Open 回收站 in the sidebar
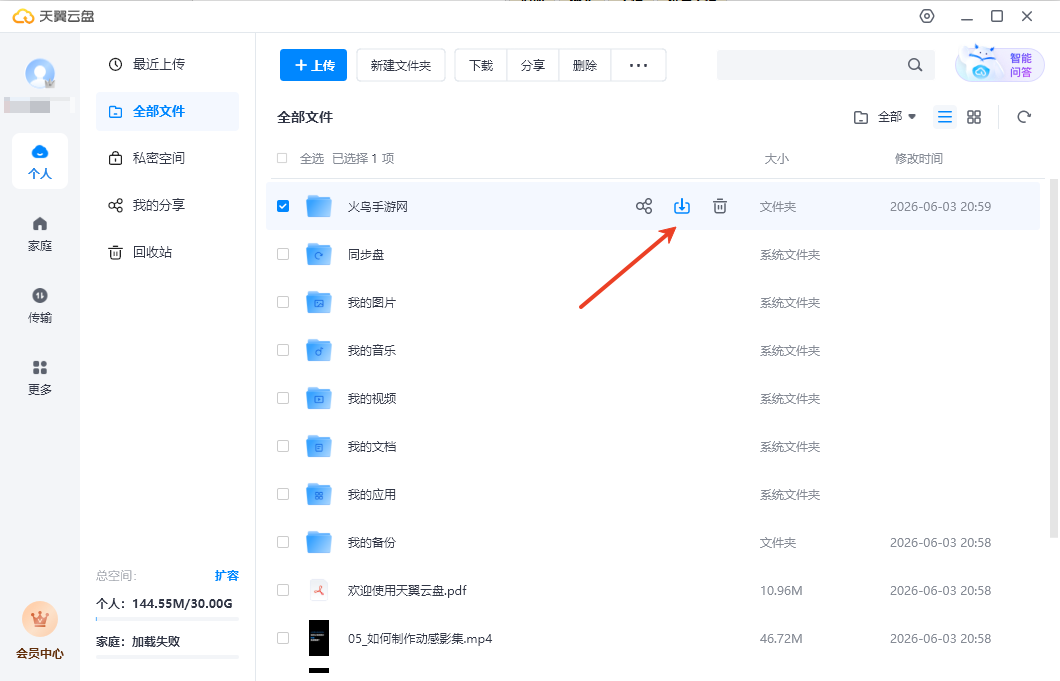This screenshot has width=1060, height=681. [168, 252]
